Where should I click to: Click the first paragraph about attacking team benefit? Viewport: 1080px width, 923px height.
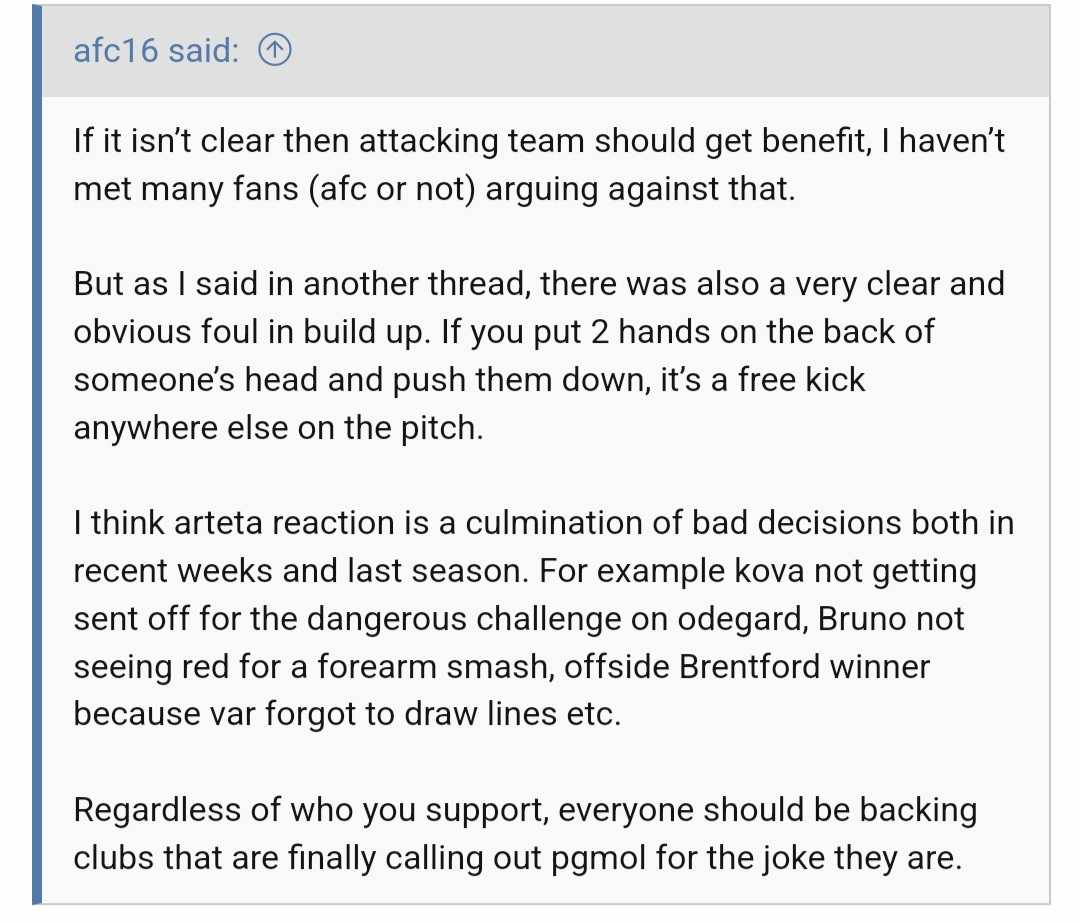pyautogui.click(x=539, y=165)
